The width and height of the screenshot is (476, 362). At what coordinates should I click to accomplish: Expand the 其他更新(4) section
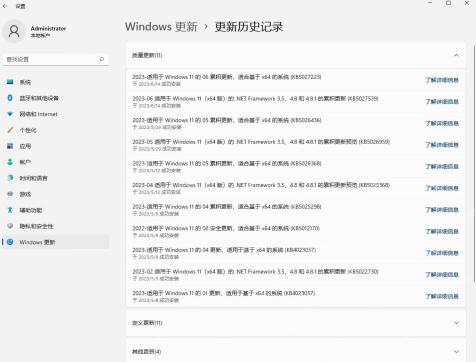click(x=296, y=351)
